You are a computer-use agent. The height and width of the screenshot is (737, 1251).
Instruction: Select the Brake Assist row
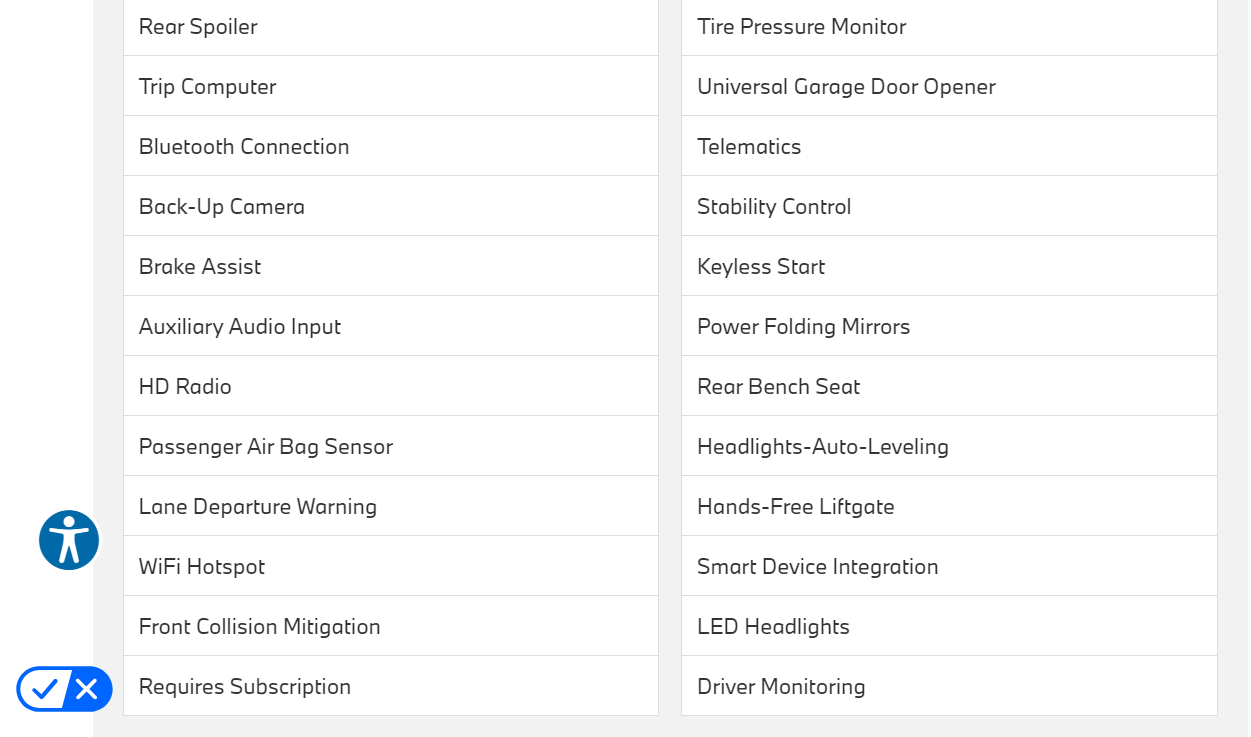coord(200,267)
